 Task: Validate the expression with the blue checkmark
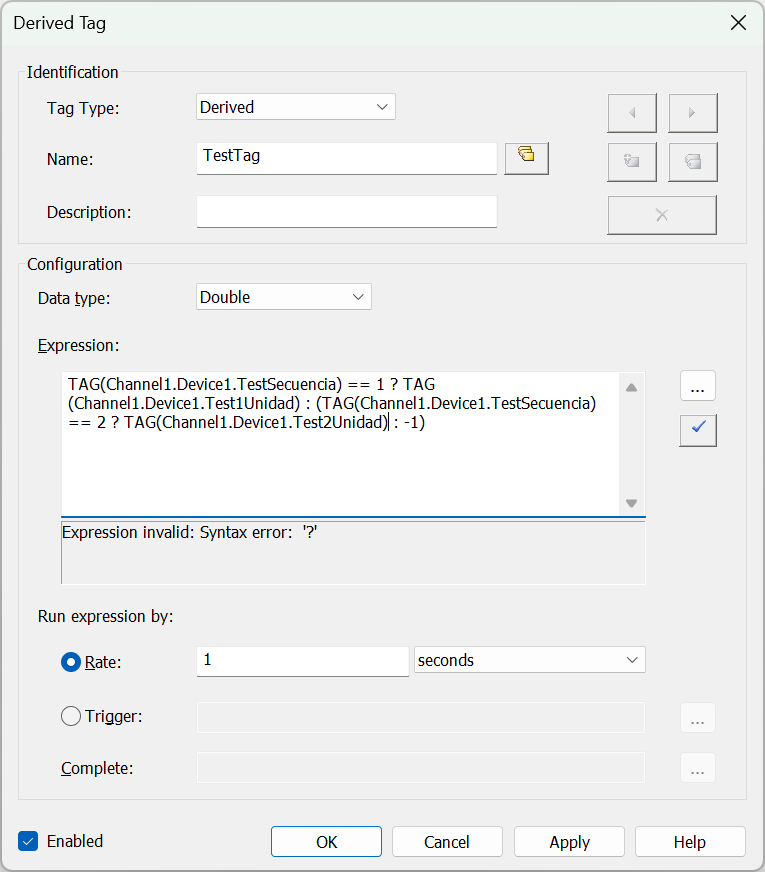(x=697, y=430)
